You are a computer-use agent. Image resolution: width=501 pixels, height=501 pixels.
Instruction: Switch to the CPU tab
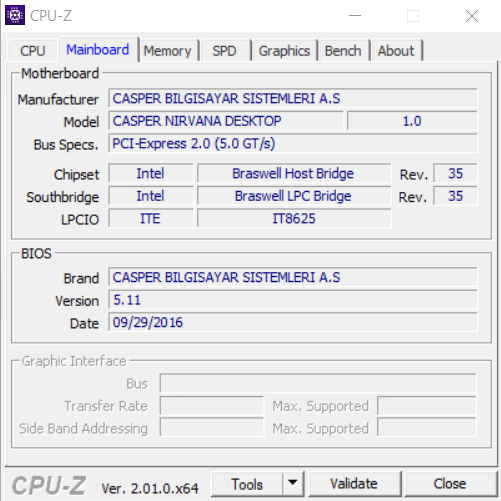[x=32, y=51]
